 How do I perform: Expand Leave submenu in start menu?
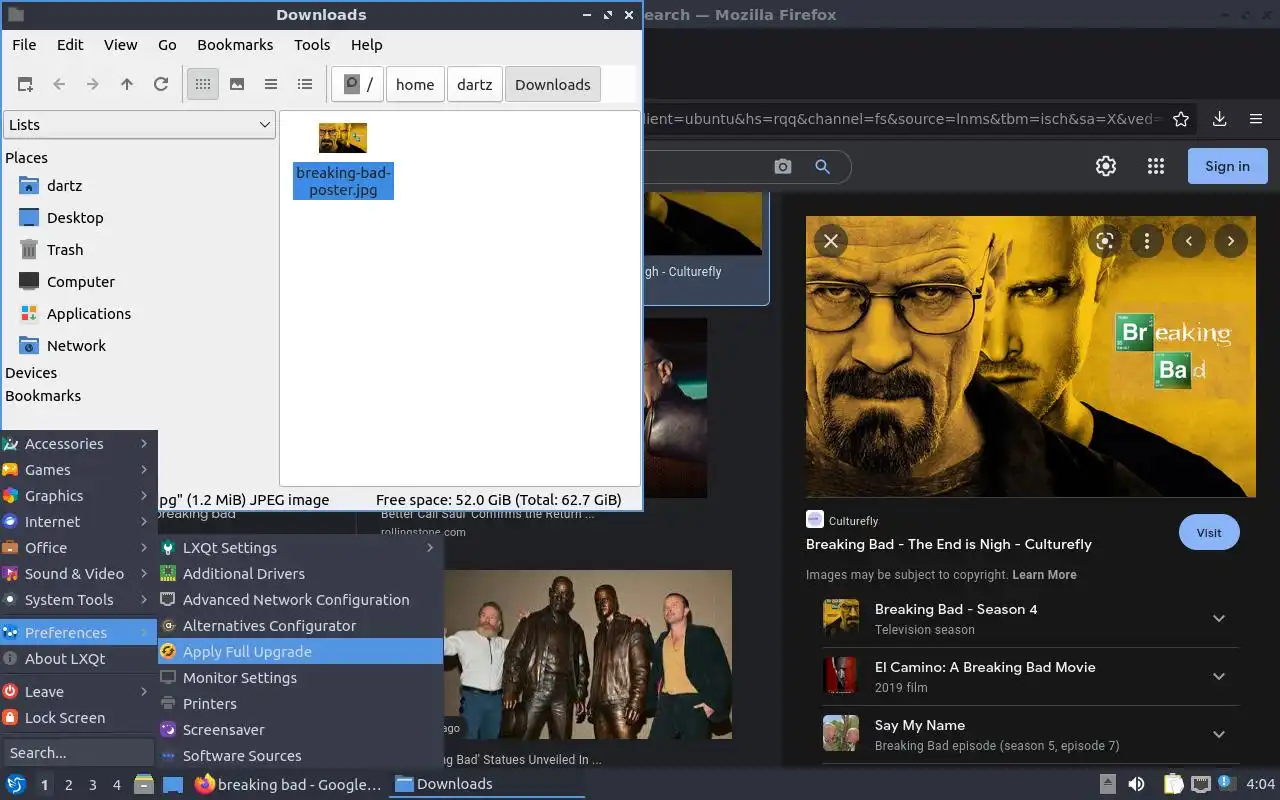tap(79, 692)
